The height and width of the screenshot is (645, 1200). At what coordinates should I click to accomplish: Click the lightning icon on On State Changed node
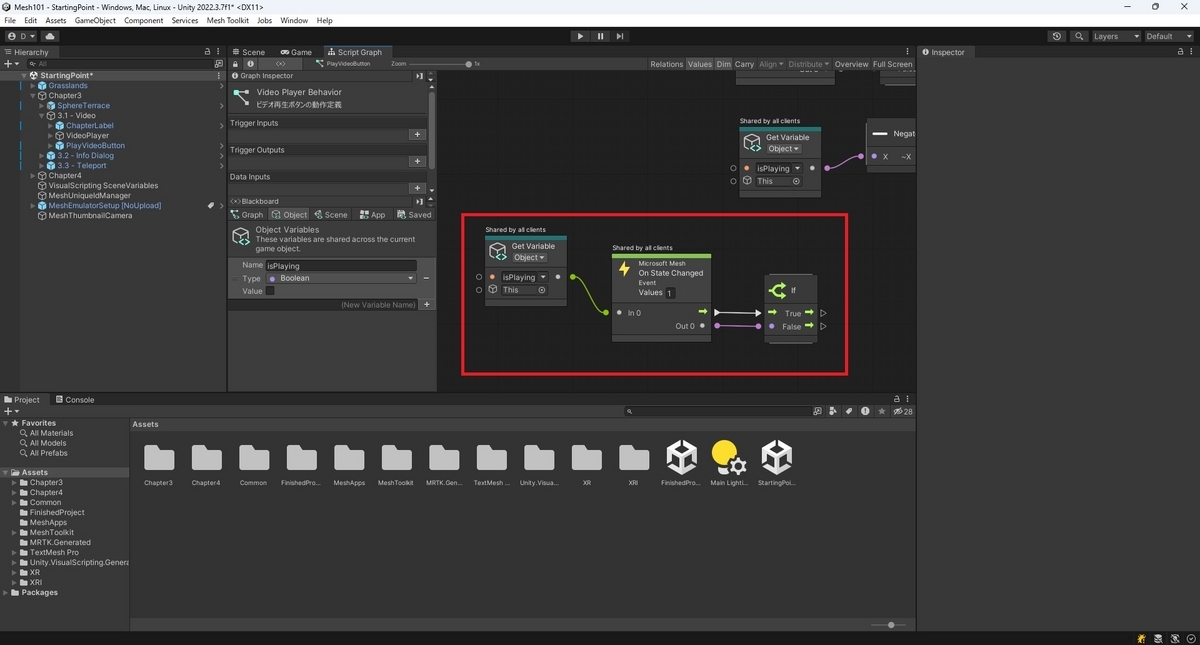pos(625,270)
